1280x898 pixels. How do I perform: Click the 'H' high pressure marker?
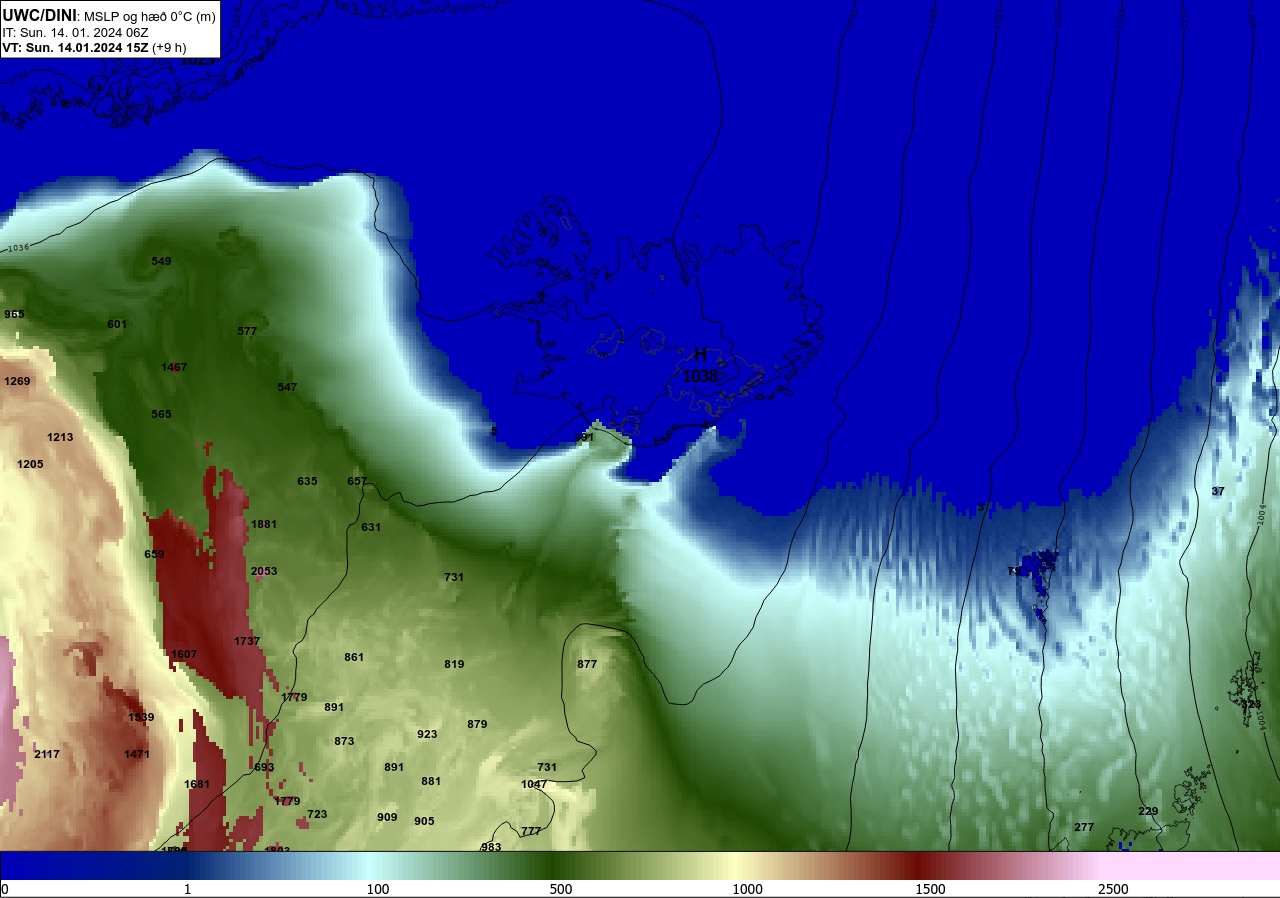click(700, 354)
